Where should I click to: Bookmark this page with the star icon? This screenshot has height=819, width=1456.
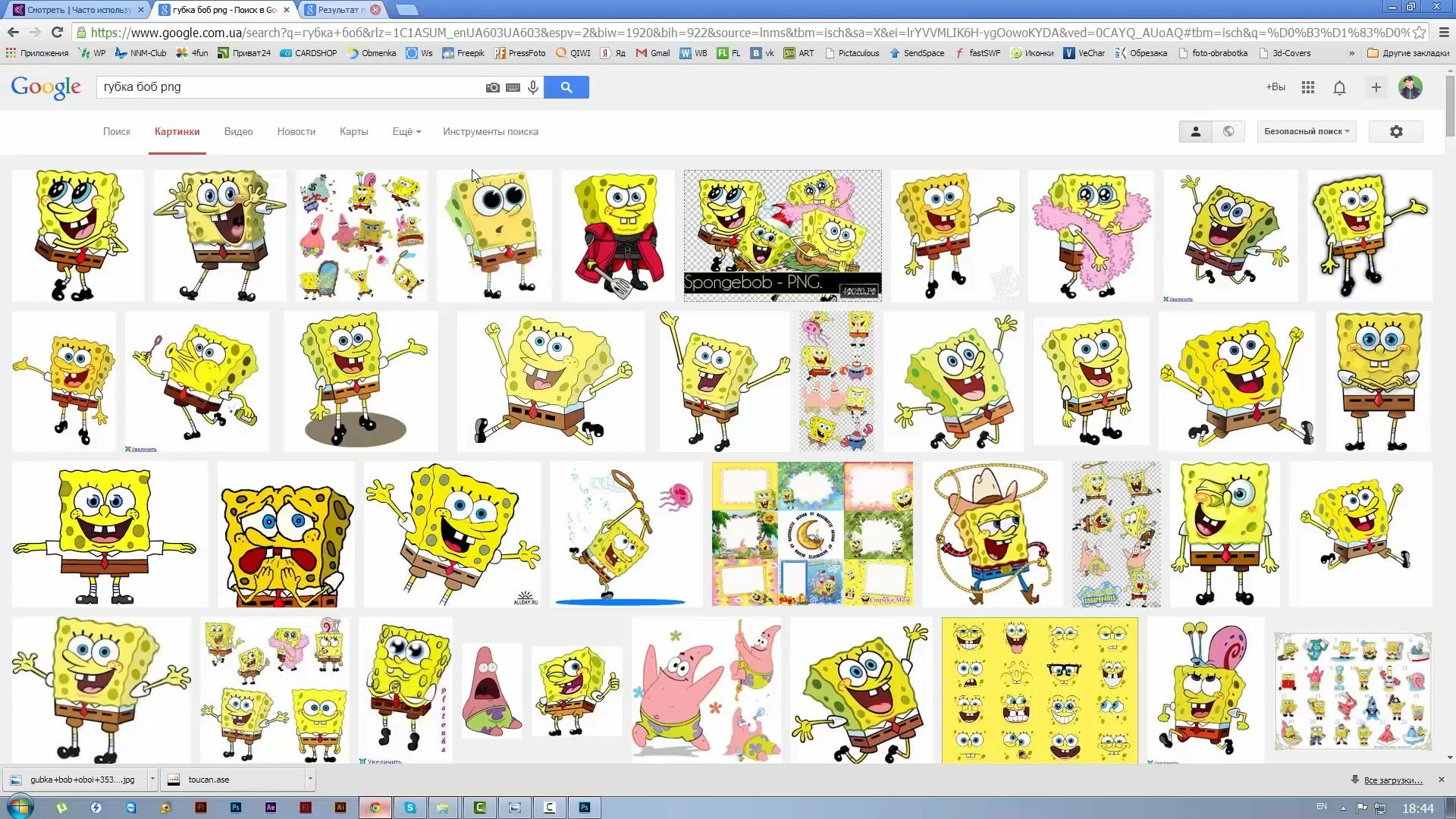click(1420, 33)
